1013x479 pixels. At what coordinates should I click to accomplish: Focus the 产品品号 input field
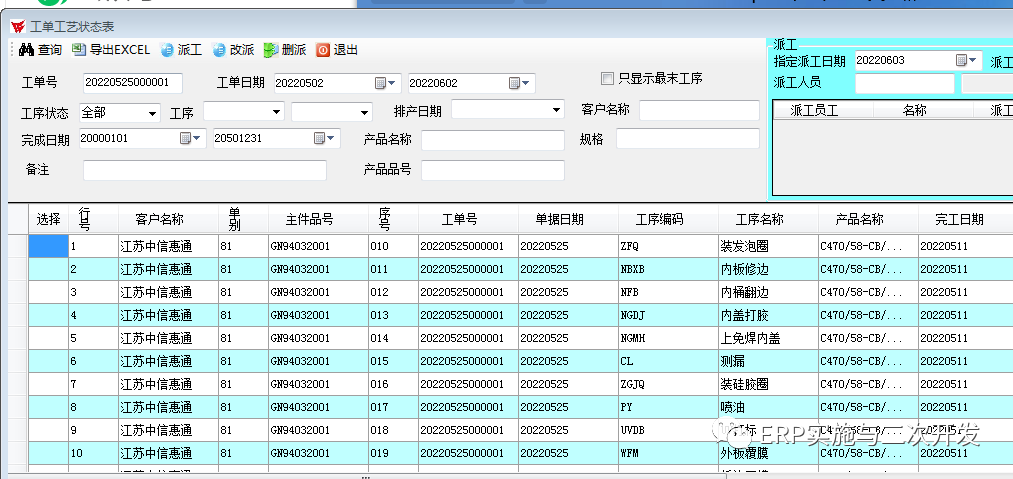[x=492, y=170]
